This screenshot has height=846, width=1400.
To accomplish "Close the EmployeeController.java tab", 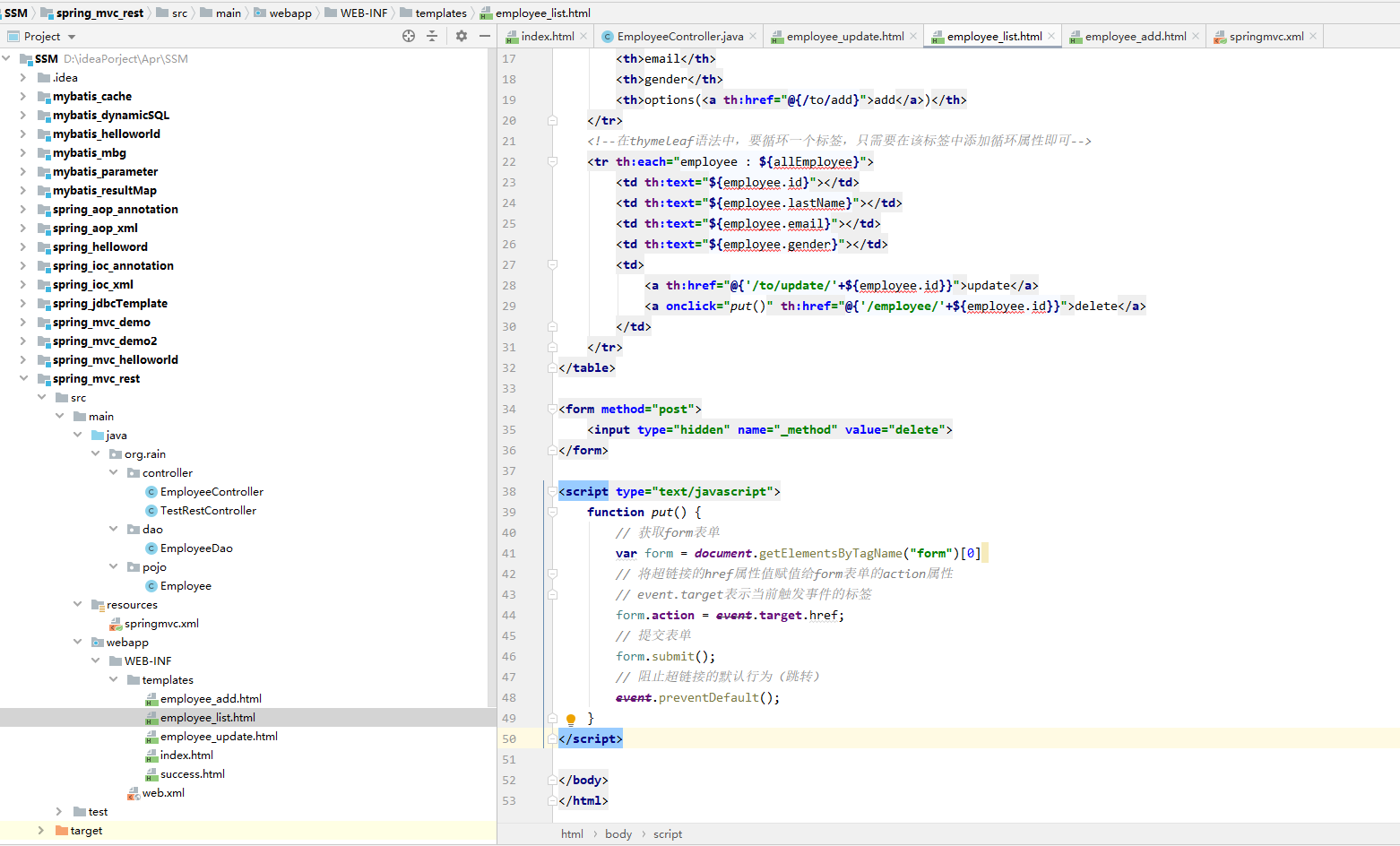I will (x=753, y=36).
